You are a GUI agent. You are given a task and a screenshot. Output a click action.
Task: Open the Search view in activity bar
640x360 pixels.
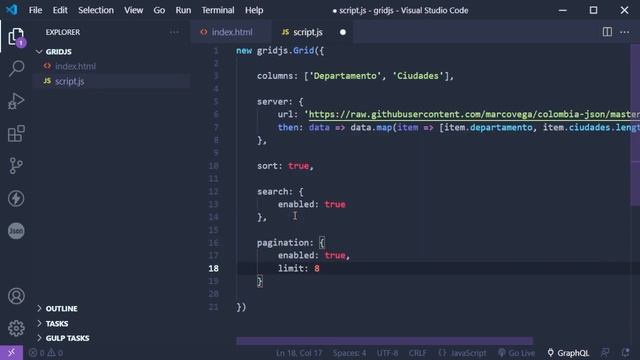coord(16,68)
